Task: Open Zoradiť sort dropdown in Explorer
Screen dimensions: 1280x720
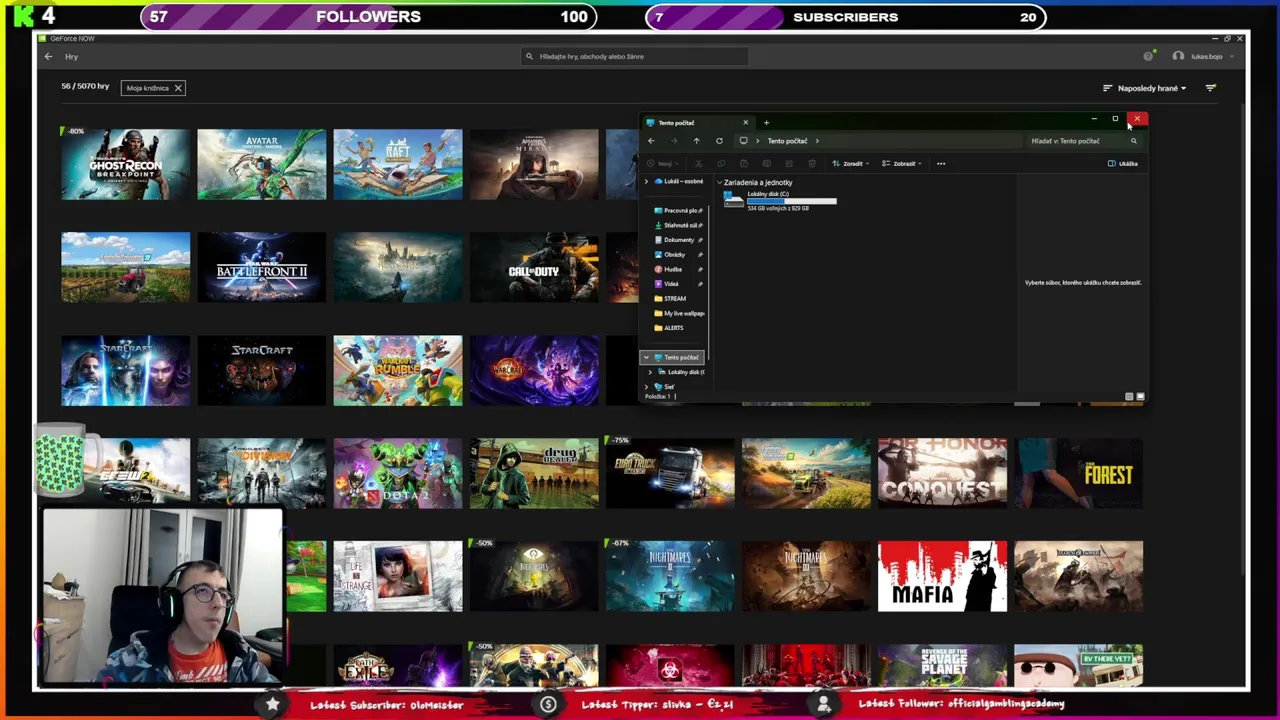Action: click(x=850, y=163)
